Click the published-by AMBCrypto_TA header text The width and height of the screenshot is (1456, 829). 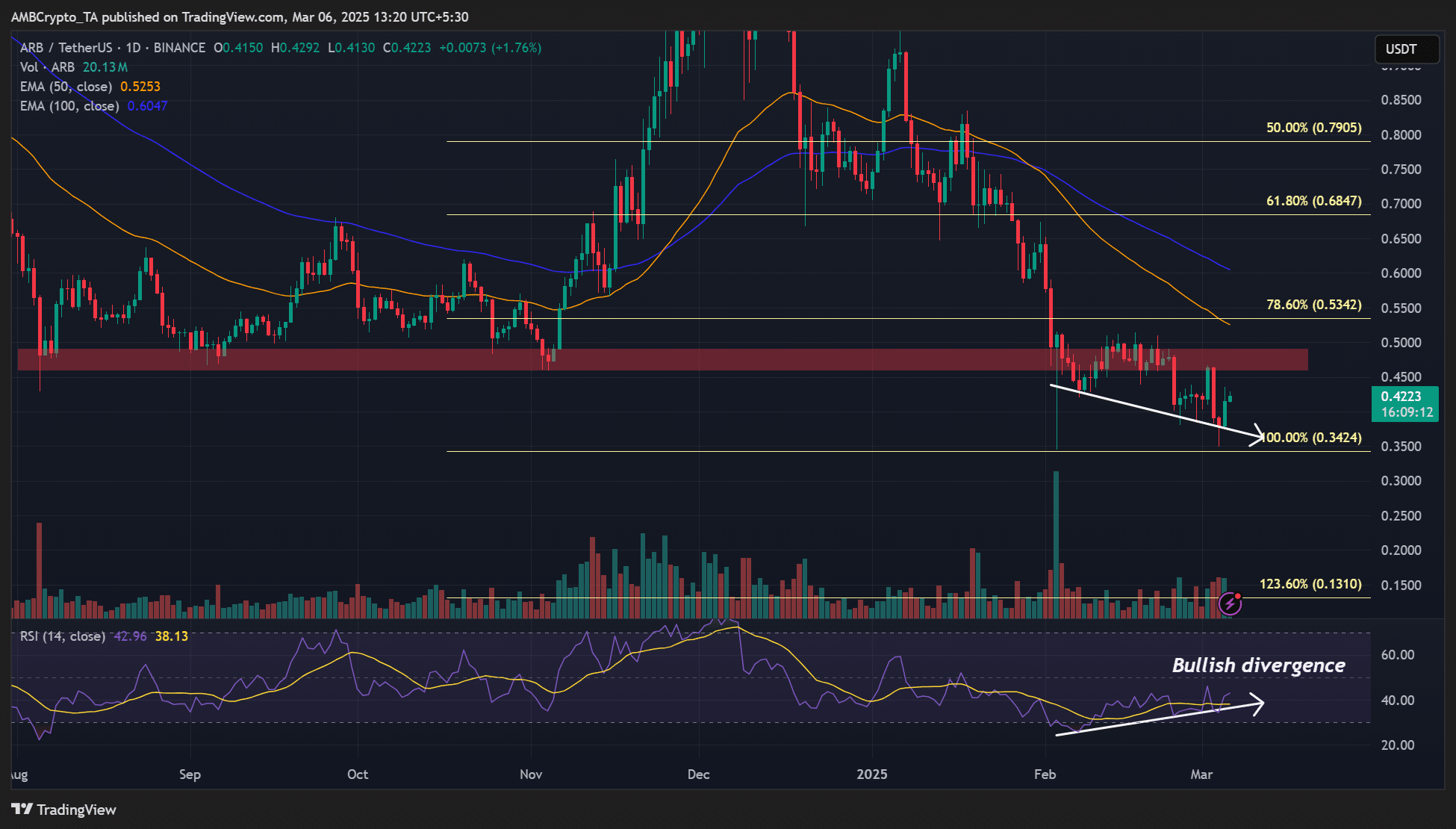click(x=240, y=16)
